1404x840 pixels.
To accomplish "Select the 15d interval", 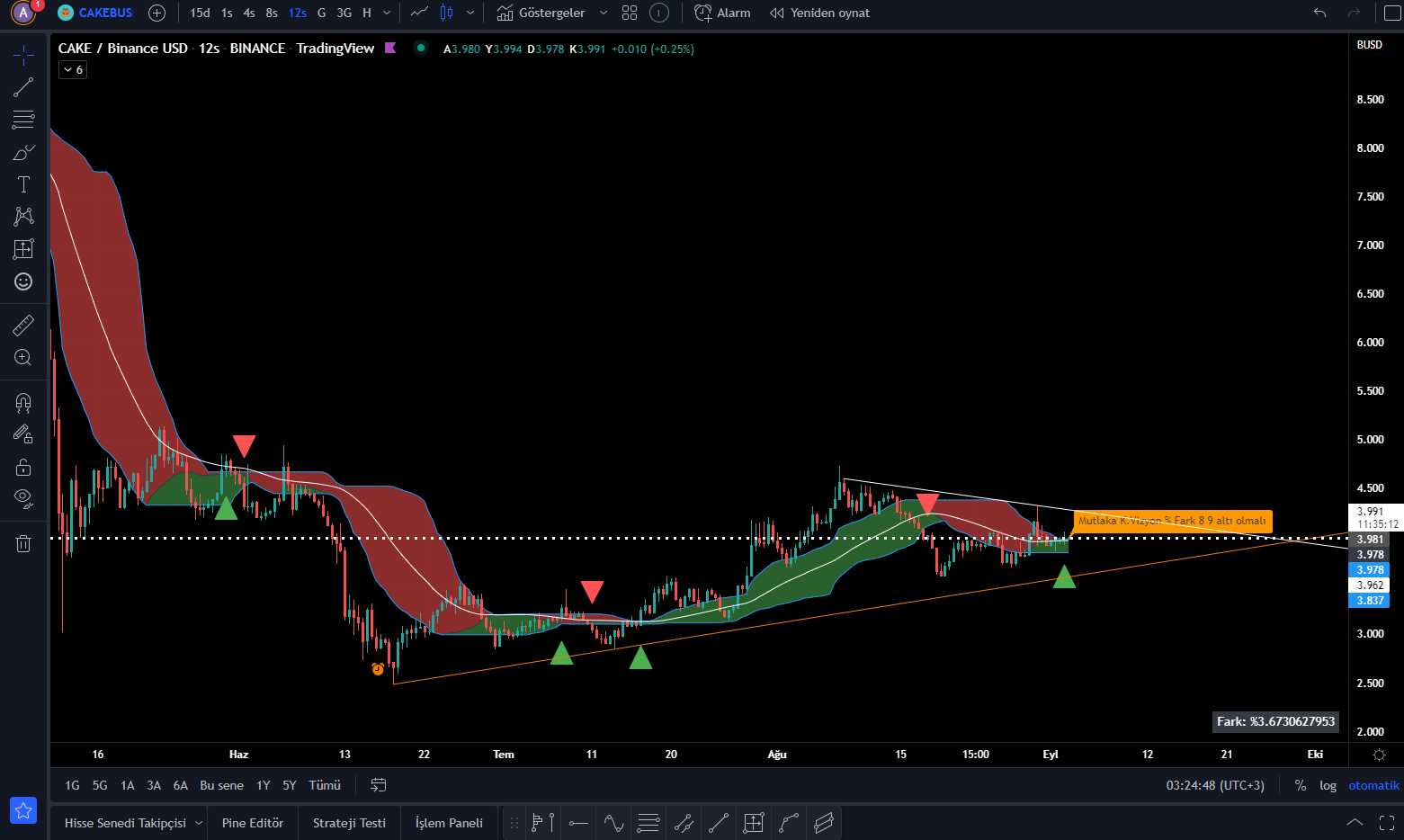I will click(x=200, y=13).
